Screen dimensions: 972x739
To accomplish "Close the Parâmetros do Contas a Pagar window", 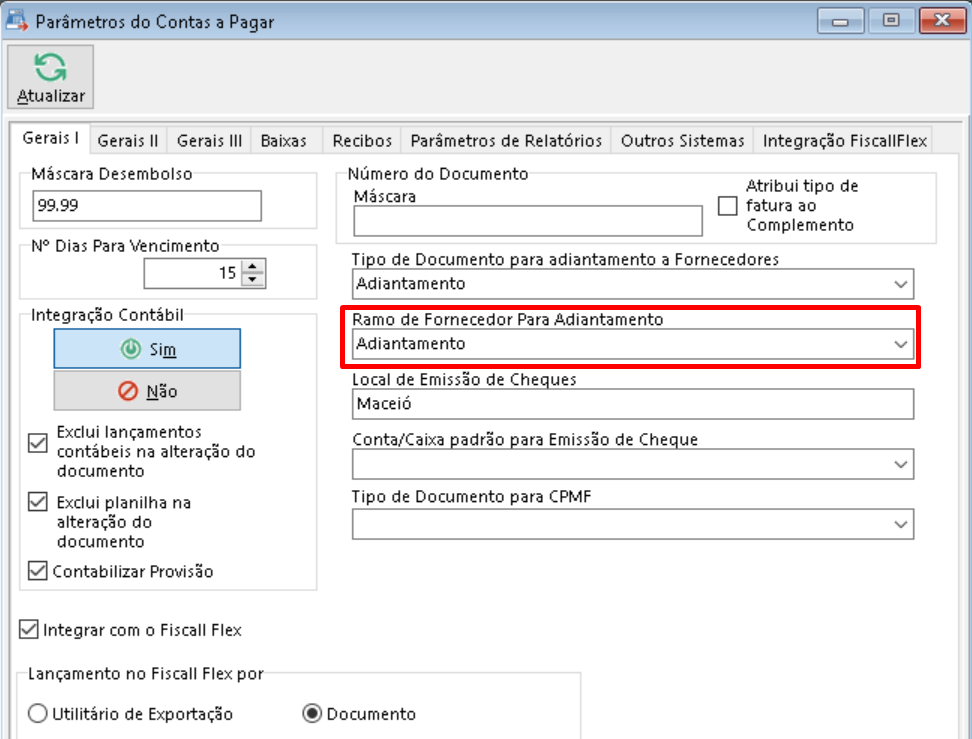I will (x=942, y=20).
